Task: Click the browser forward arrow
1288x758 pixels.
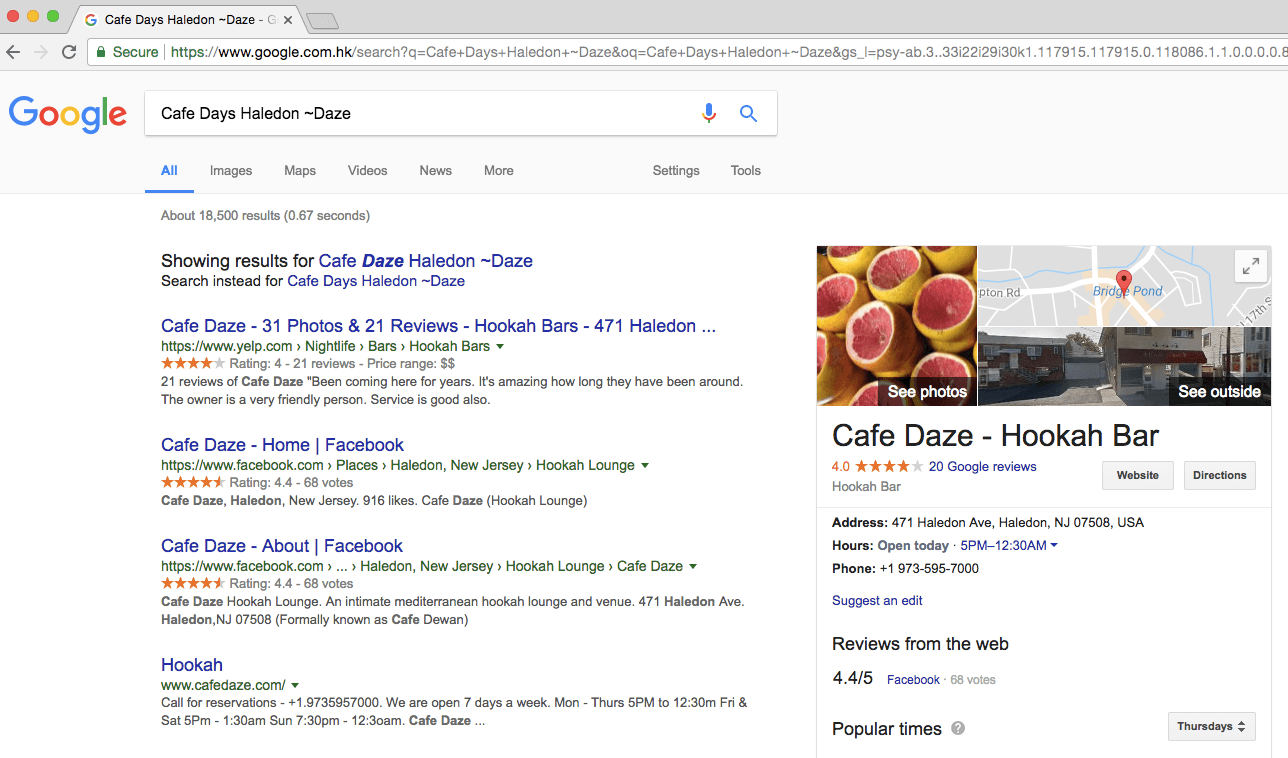Action: (41, 52)
